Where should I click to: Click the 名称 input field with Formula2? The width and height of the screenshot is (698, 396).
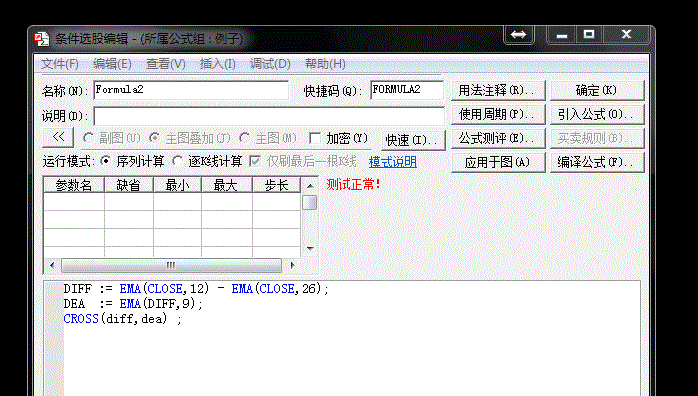click(191, 90)
